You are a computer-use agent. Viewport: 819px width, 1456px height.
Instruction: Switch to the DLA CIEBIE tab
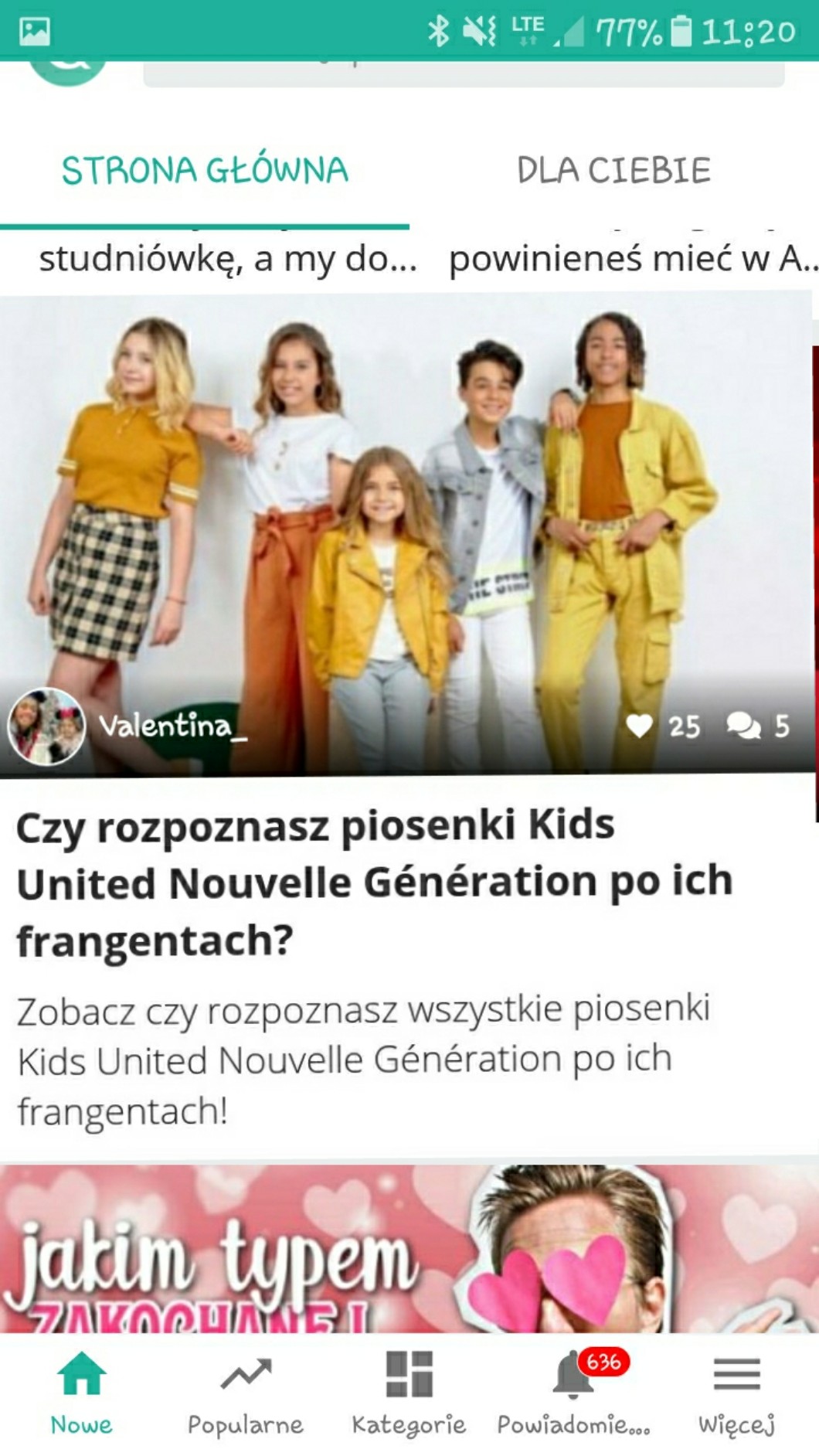614,171
